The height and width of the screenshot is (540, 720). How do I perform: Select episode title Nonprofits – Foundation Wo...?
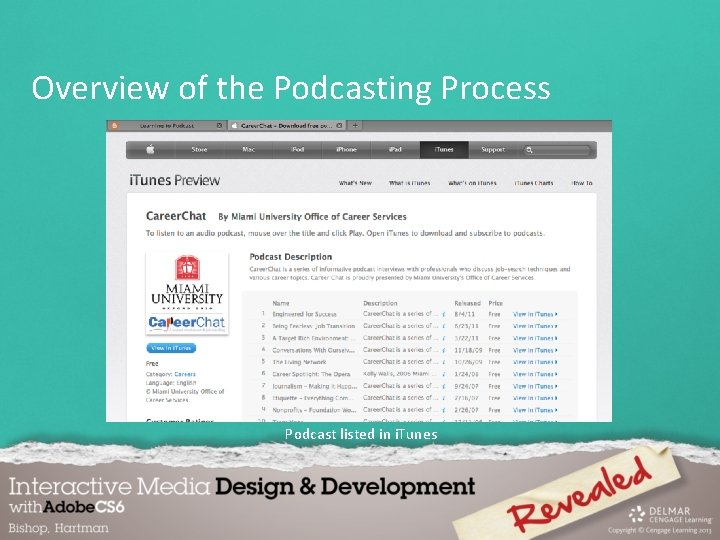click(x=314, y=410)
